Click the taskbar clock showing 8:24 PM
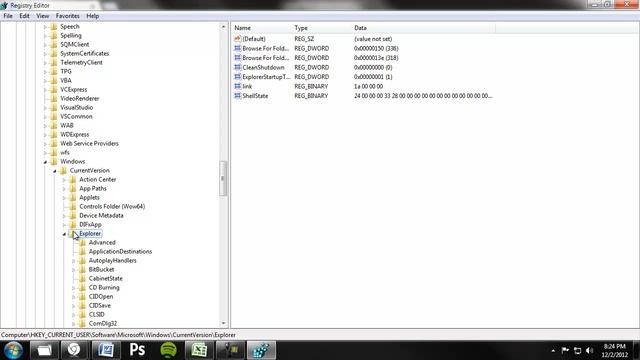Screen dimensions: 640x360 (x=614, y=351)
